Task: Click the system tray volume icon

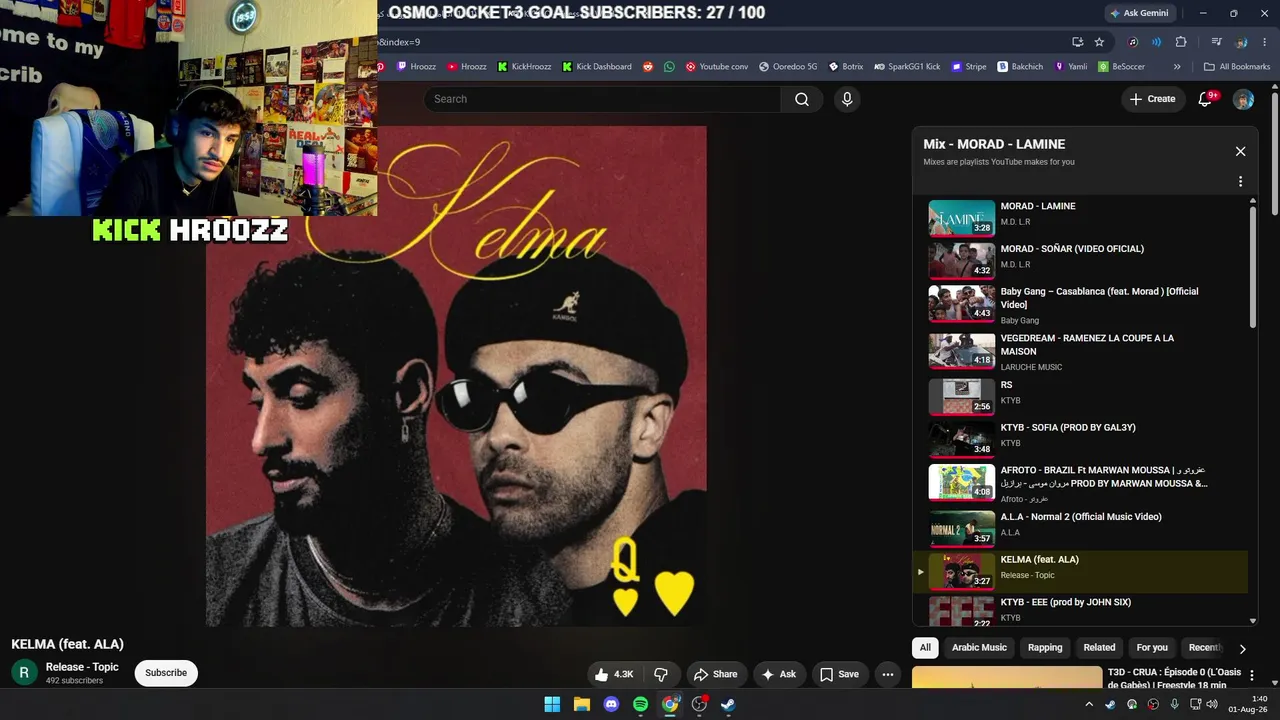Action: pyautogui.click(x=1212, y=704)
